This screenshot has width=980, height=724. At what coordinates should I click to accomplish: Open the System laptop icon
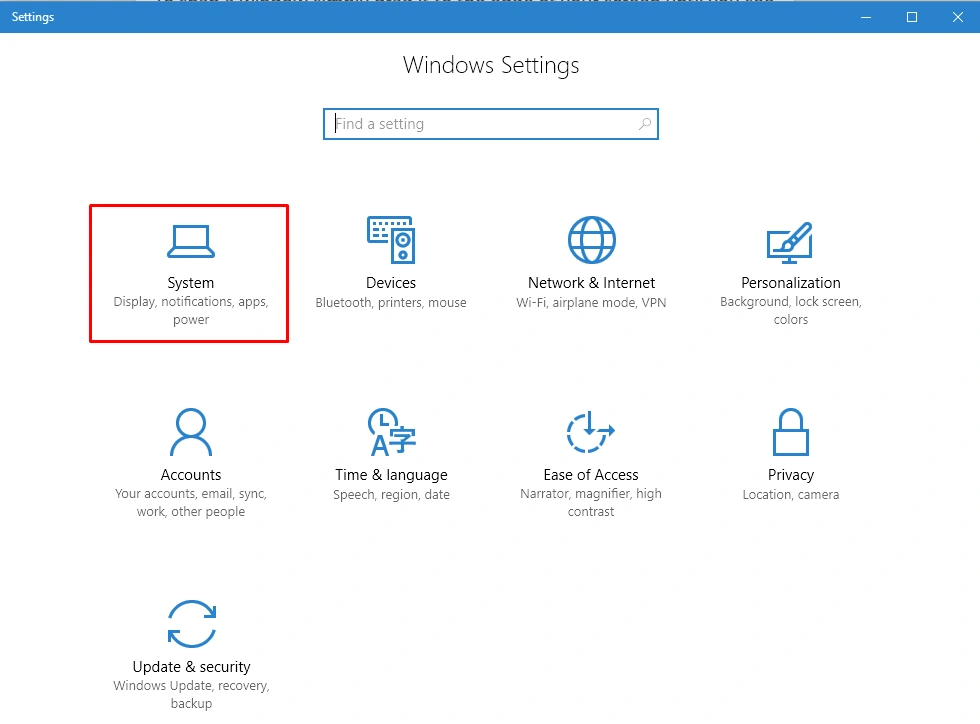click(191, 241)
